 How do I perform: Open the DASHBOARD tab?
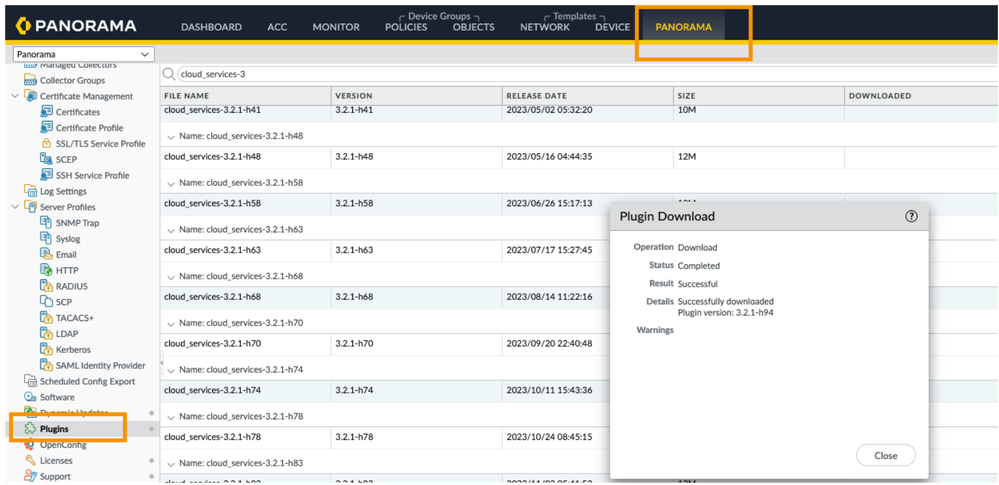point(211,27)
